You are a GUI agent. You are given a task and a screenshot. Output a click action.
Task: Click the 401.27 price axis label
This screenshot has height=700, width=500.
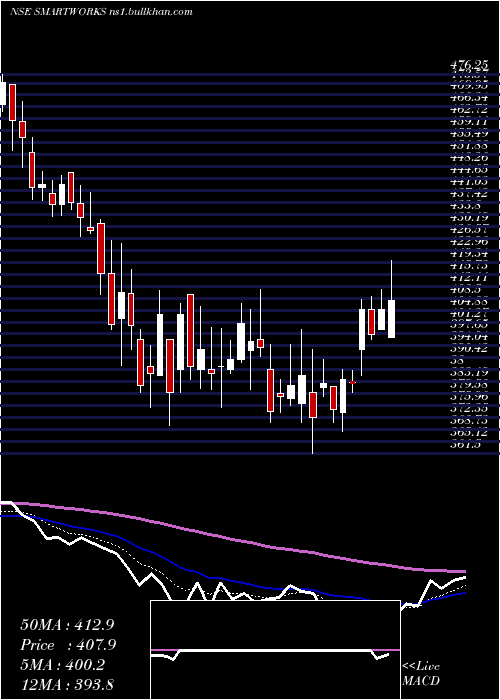pos(469,313)
